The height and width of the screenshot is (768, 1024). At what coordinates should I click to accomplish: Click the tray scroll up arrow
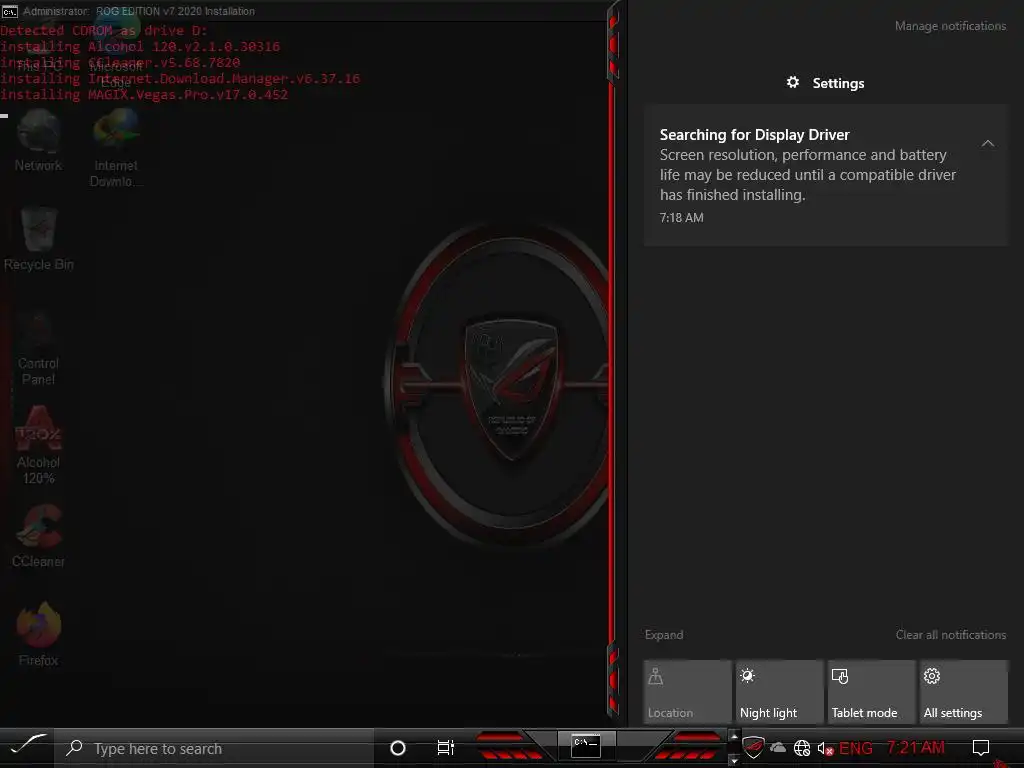point(733,736)
